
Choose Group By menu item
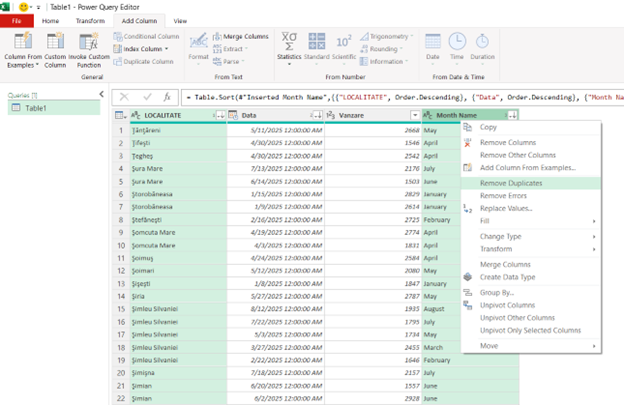tap(531, 293)
